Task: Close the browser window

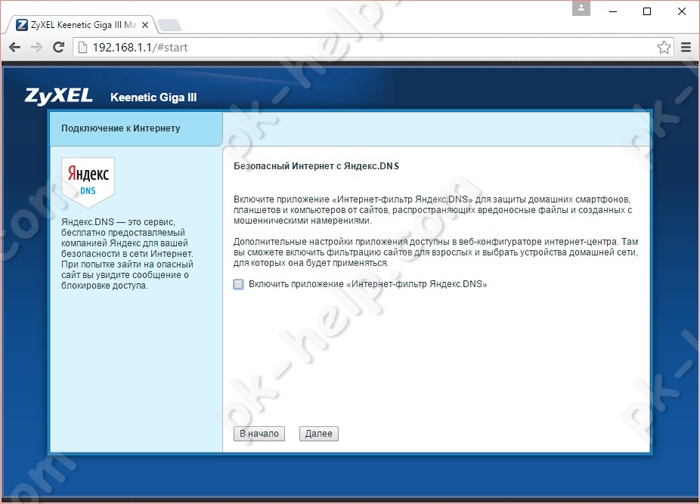Action: point(682,12)
